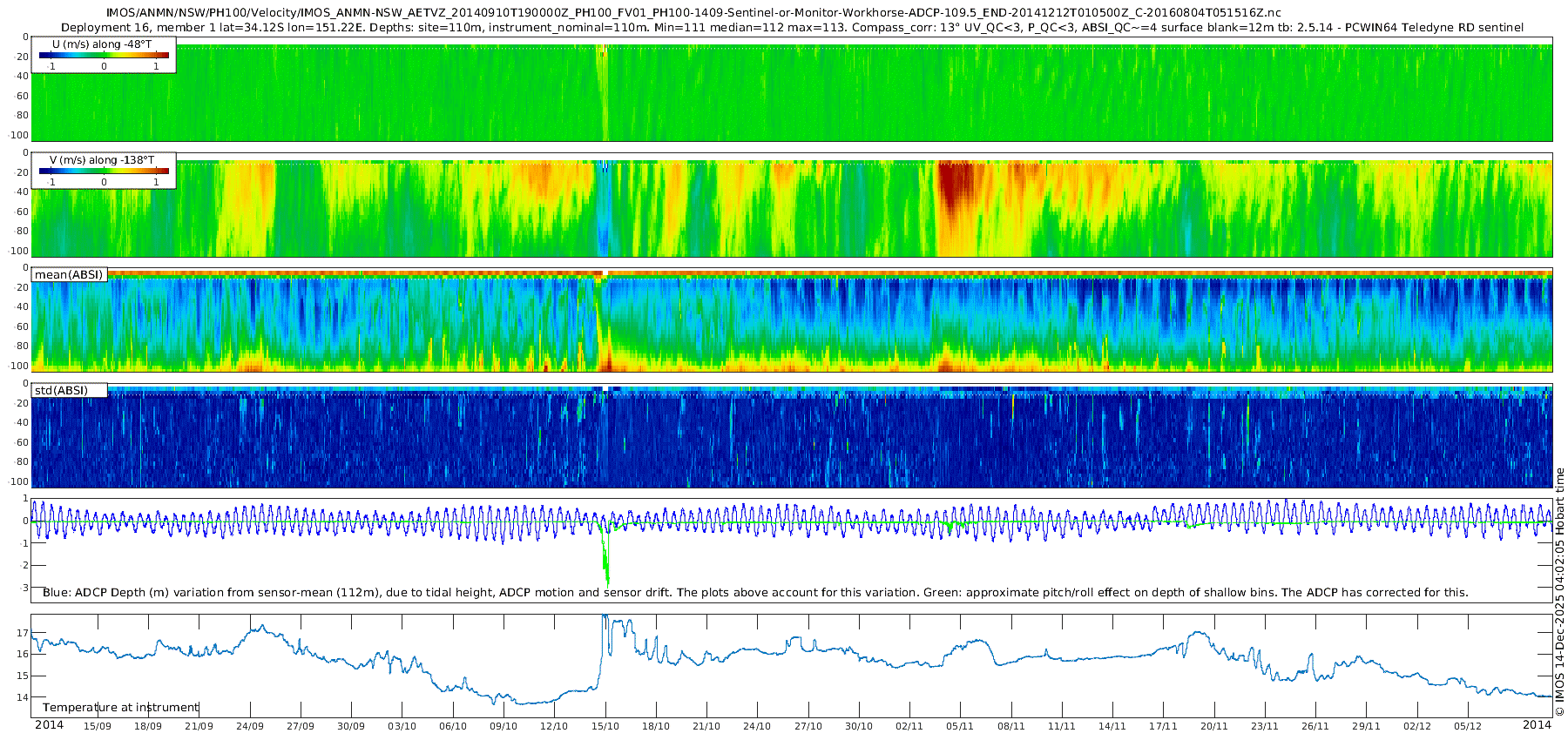1568x740 pixels.
Task: Click the '30/10' date axis label
Action: [x=859, y=726]
